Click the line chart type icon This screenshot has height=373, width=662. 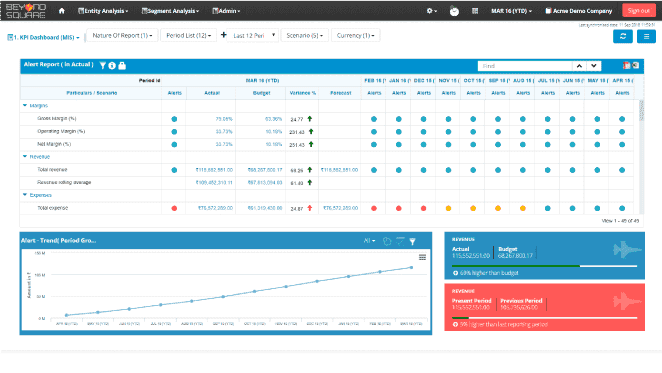(x=400, y=241)
